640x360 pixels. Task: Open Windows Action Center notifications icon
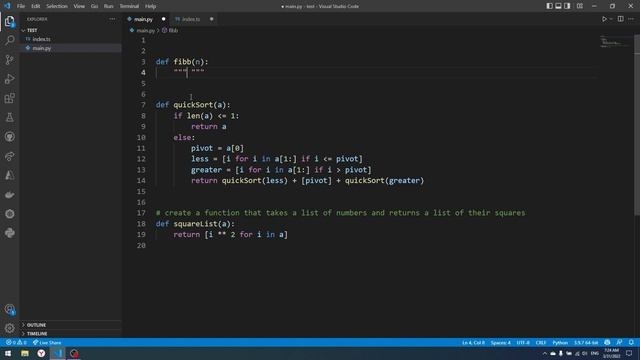(x=629, y=353)
